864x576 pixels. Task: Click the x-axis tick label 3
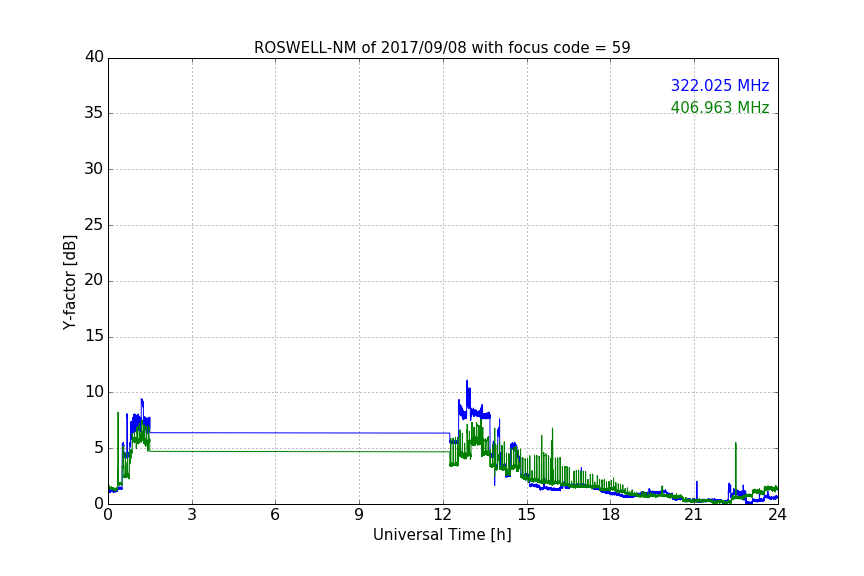(192, 515)
